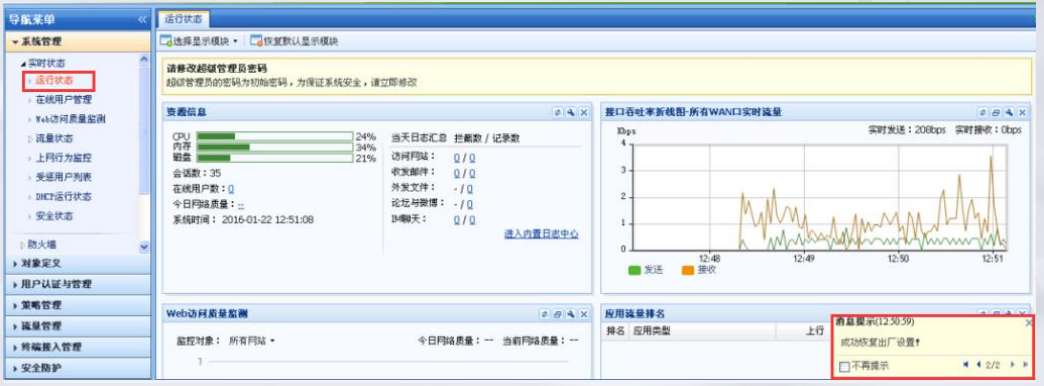Image resolution: width=1044 pixels, height=386 pixels.
Task: Close the 消息提示 notification popup
Action: click(1029, 322)
